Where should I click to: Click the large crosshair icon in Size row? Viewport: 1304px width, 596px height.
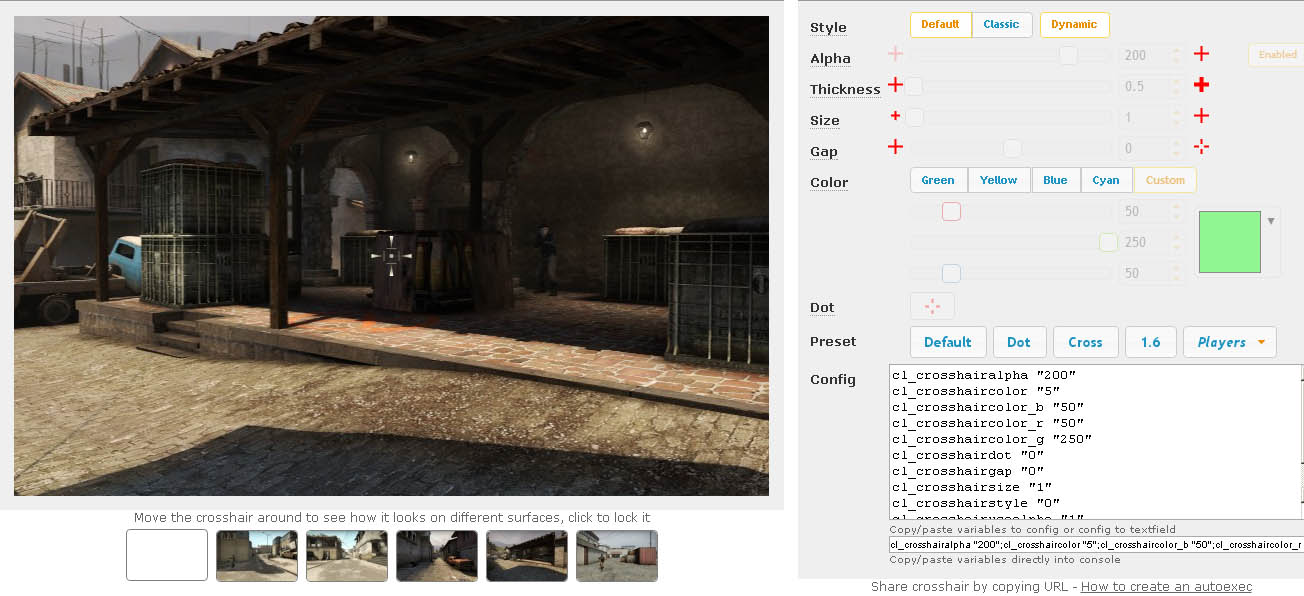coord(1201,116)
